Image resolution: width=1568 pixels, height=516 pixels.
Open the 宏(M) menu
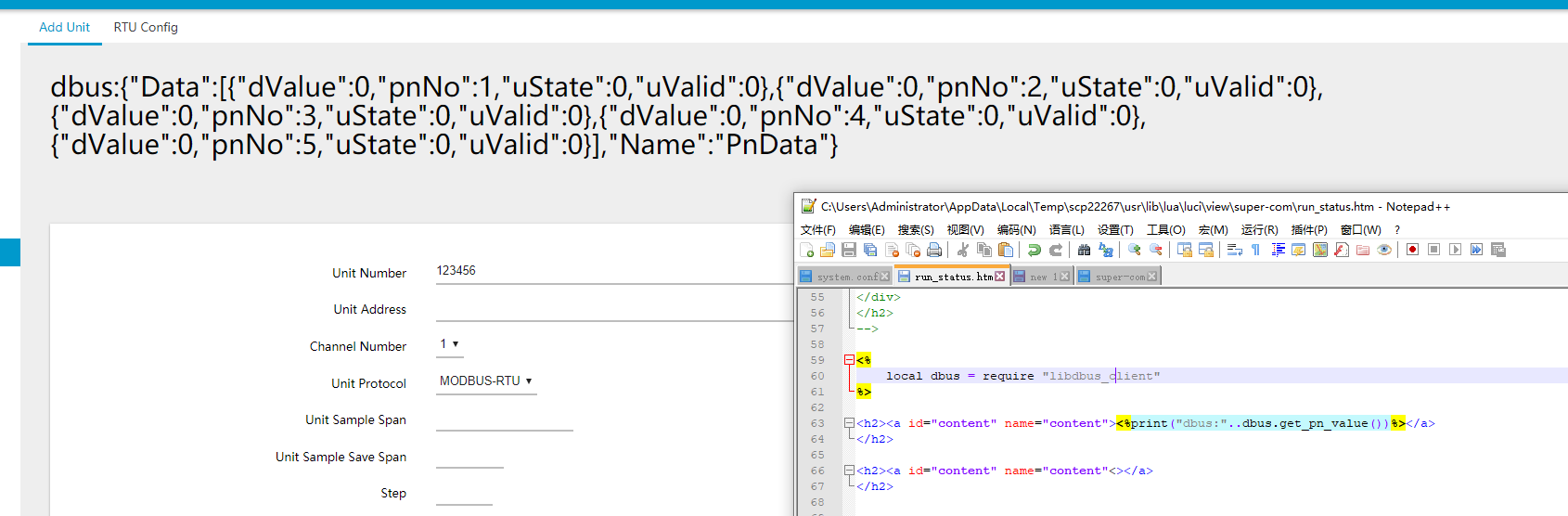(1213, 229)
